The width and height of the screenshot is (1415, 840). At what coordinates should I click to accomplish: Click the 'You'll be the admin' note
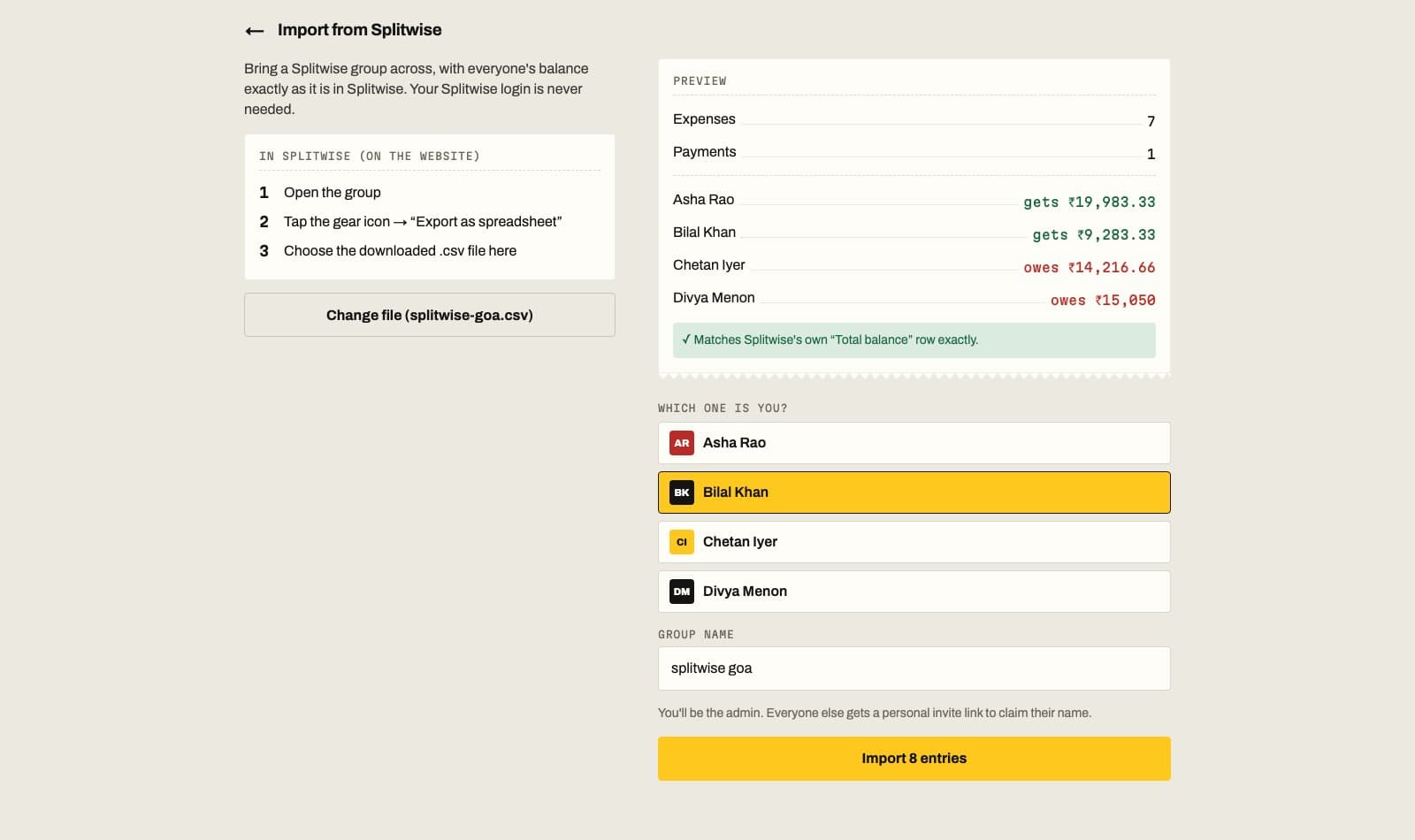click(x=875, y=713)
